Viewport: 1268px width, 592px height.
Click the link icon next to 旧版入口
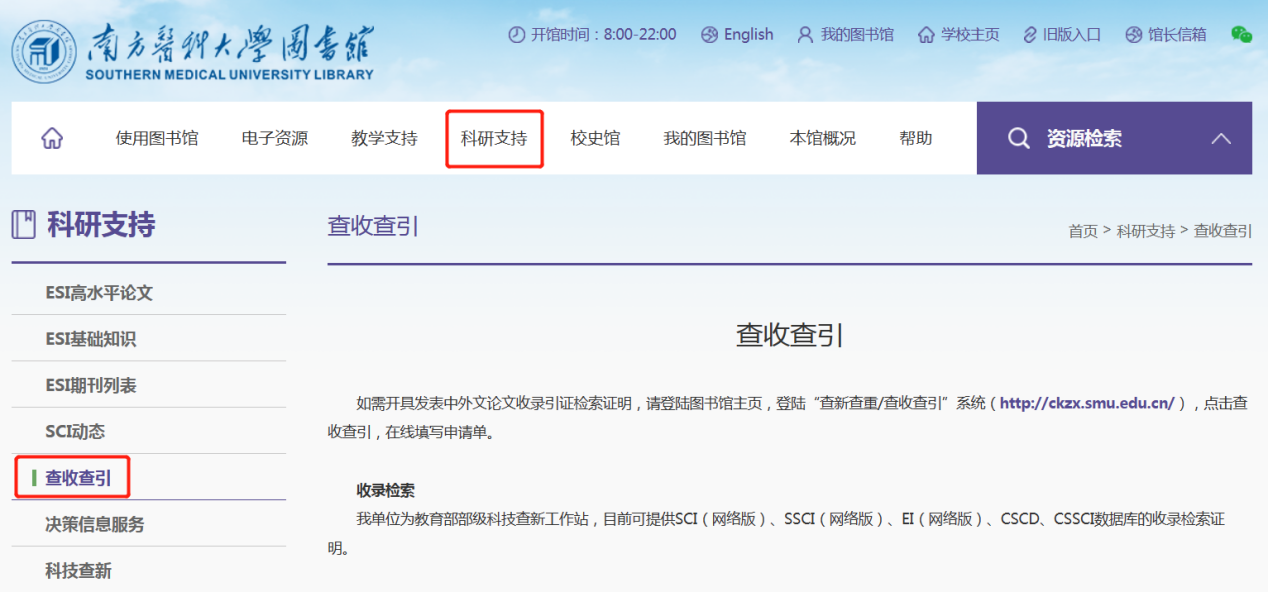coord(1030,35)
